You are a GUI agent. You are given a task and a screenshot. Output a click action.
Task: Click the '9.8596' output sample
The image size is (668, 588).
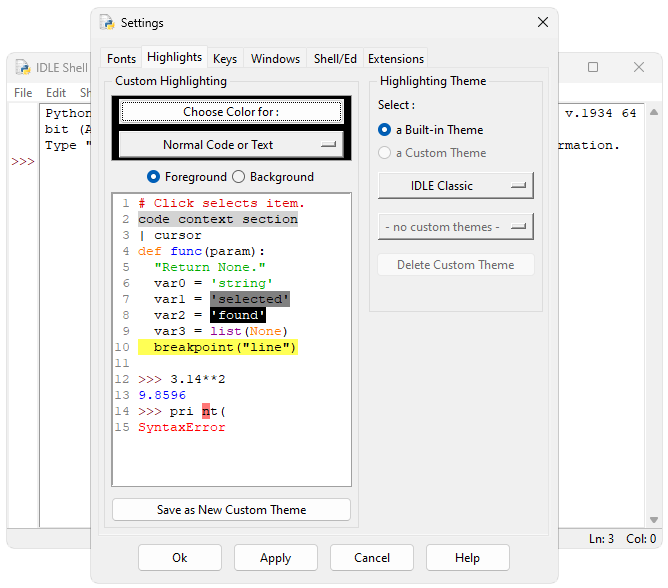162,395
